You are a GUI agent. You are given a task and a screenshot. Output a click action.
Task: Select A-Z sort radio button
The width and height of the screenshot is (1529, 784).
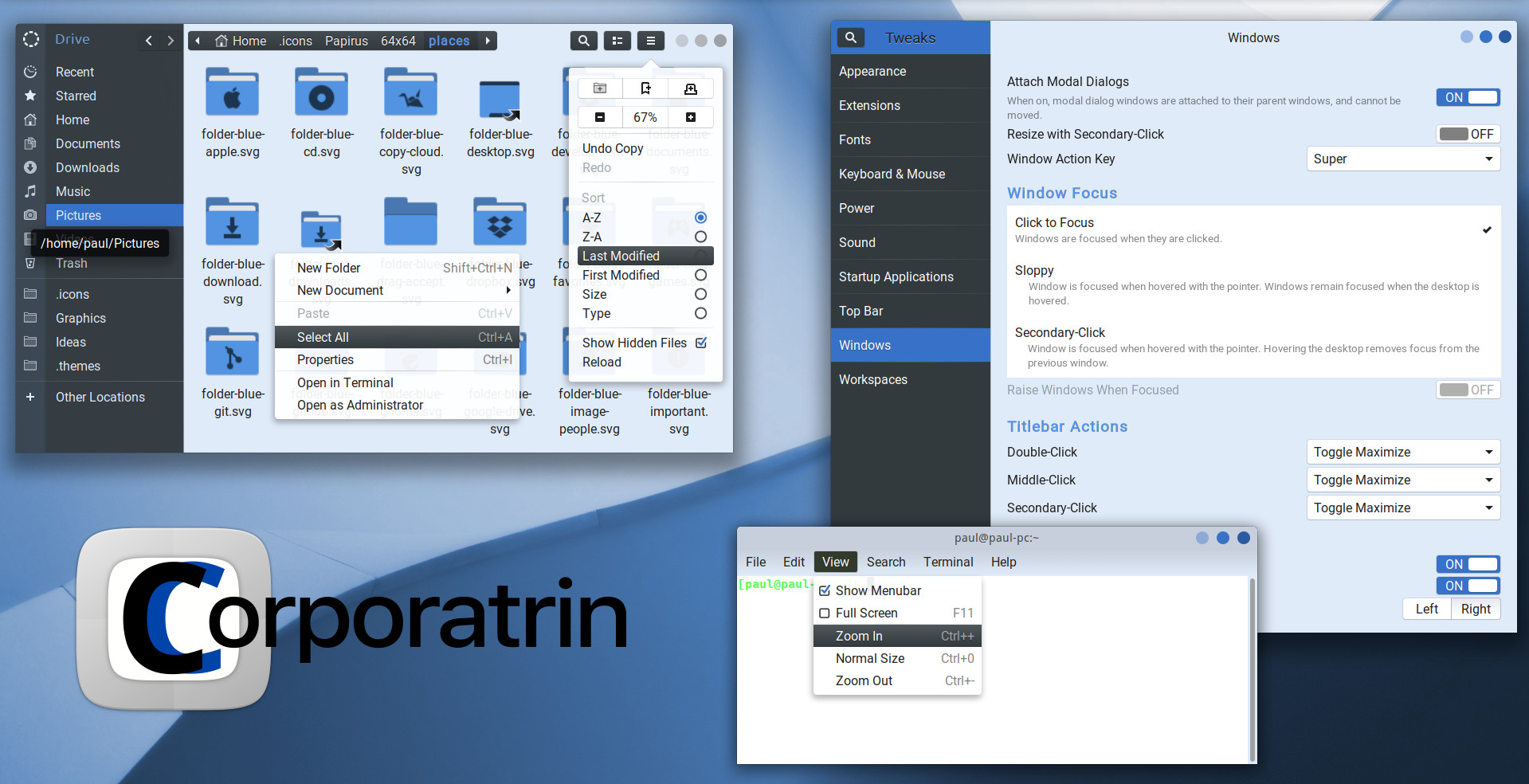pos(701,218)
